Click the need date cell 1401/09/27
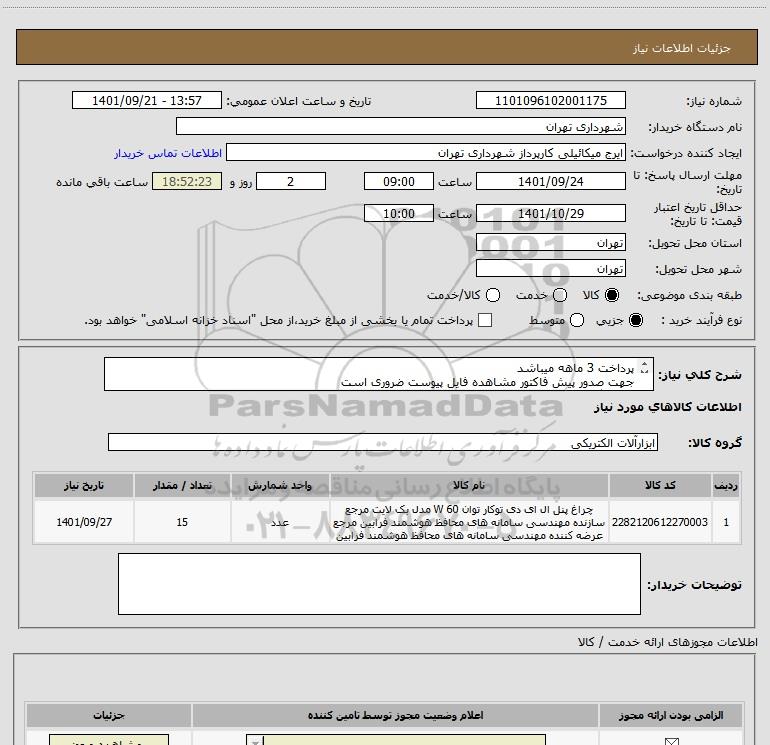 84,522
